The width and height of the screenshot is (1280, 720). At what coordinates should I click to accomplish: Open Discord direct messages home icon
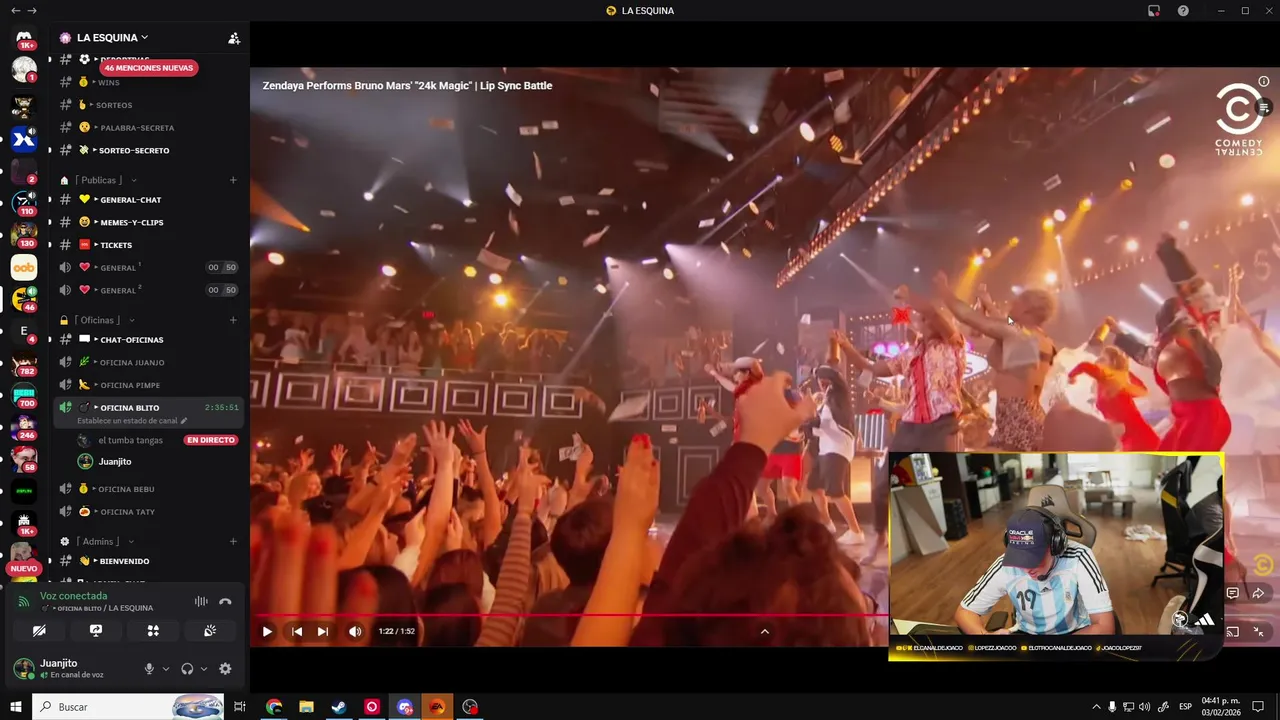point(24,37)
